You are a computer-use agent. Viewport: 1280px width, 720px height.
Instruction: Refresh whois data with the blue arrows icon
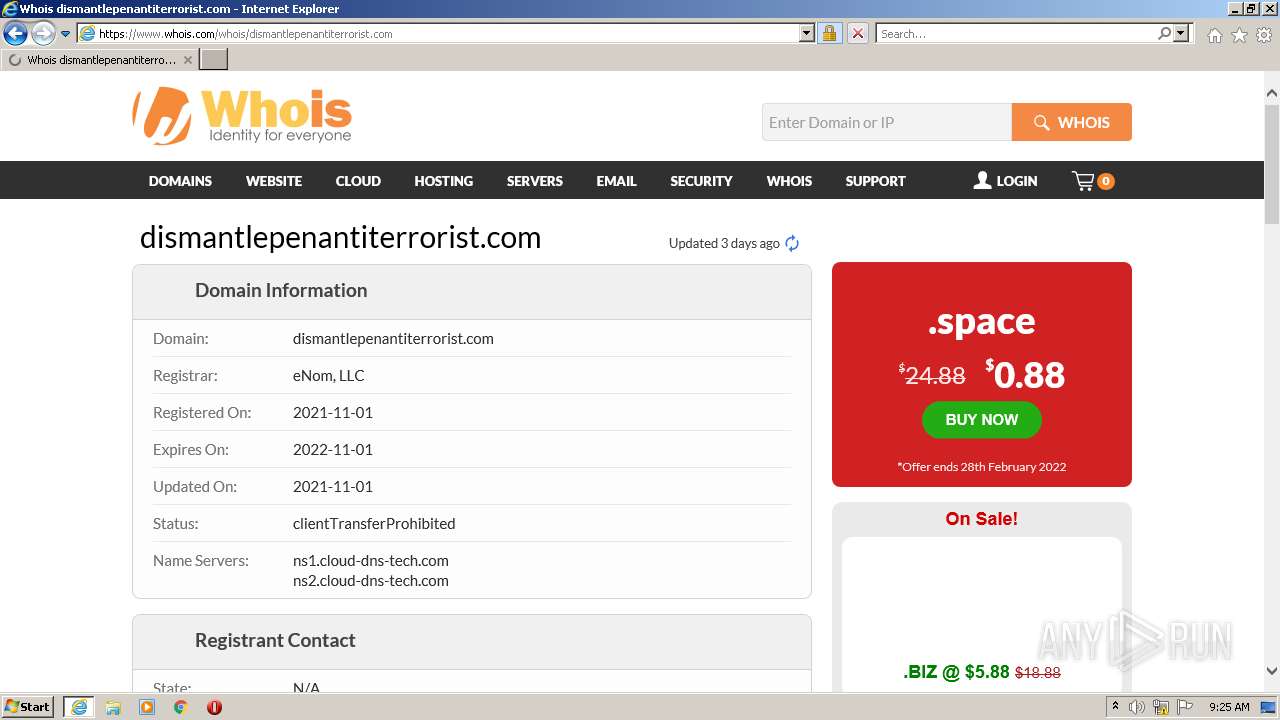click(792, 243)
